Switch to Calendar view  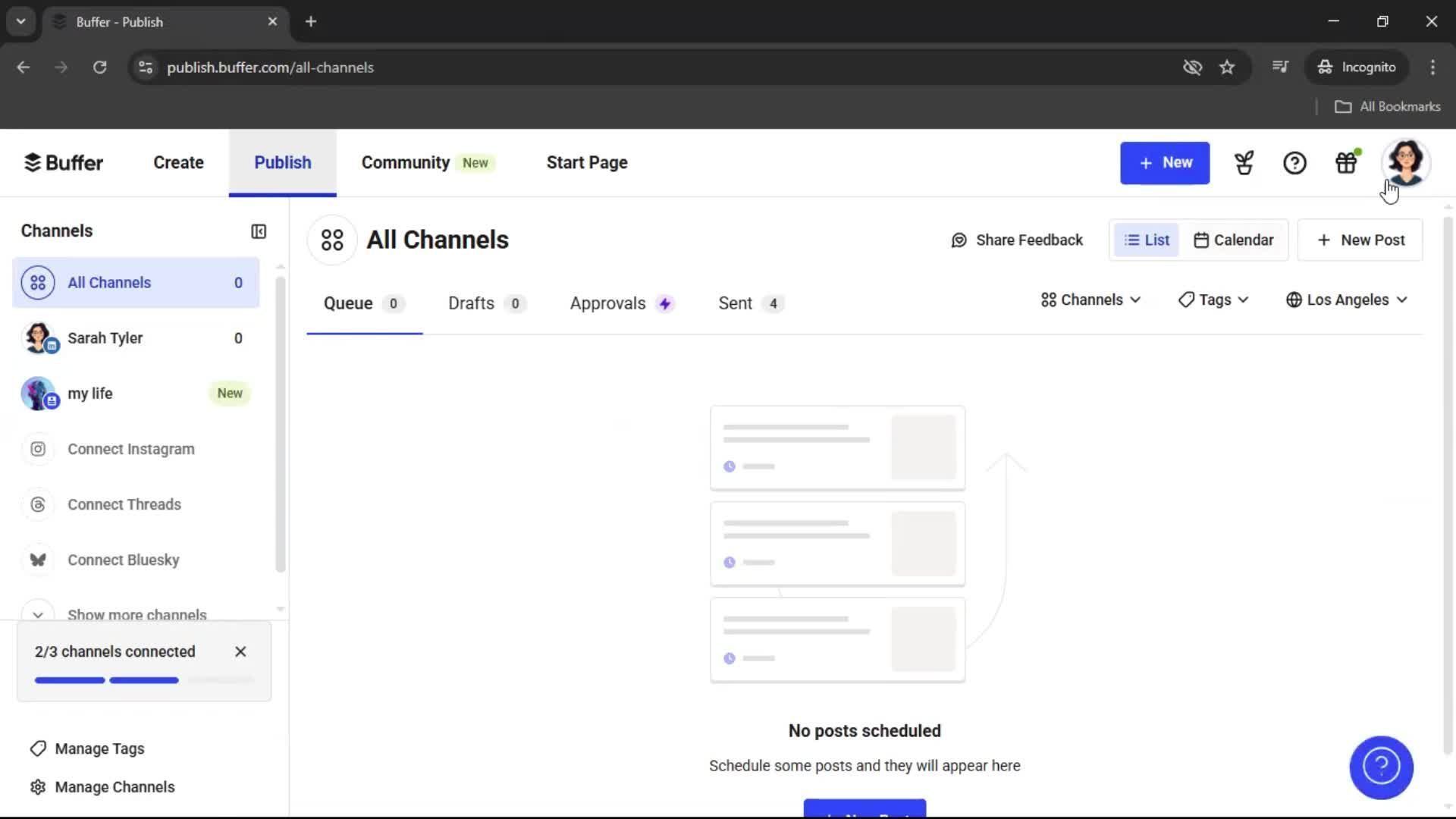(1234, 240)
